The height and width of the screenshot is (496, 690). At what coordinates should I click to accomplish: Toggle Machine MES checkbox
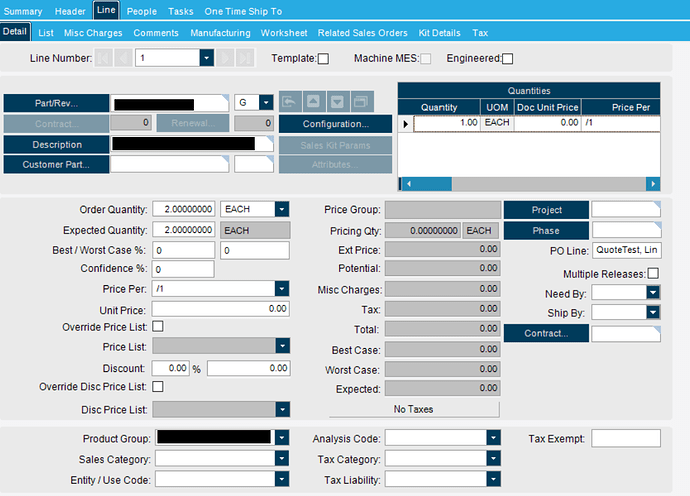(x=426, y=59)
